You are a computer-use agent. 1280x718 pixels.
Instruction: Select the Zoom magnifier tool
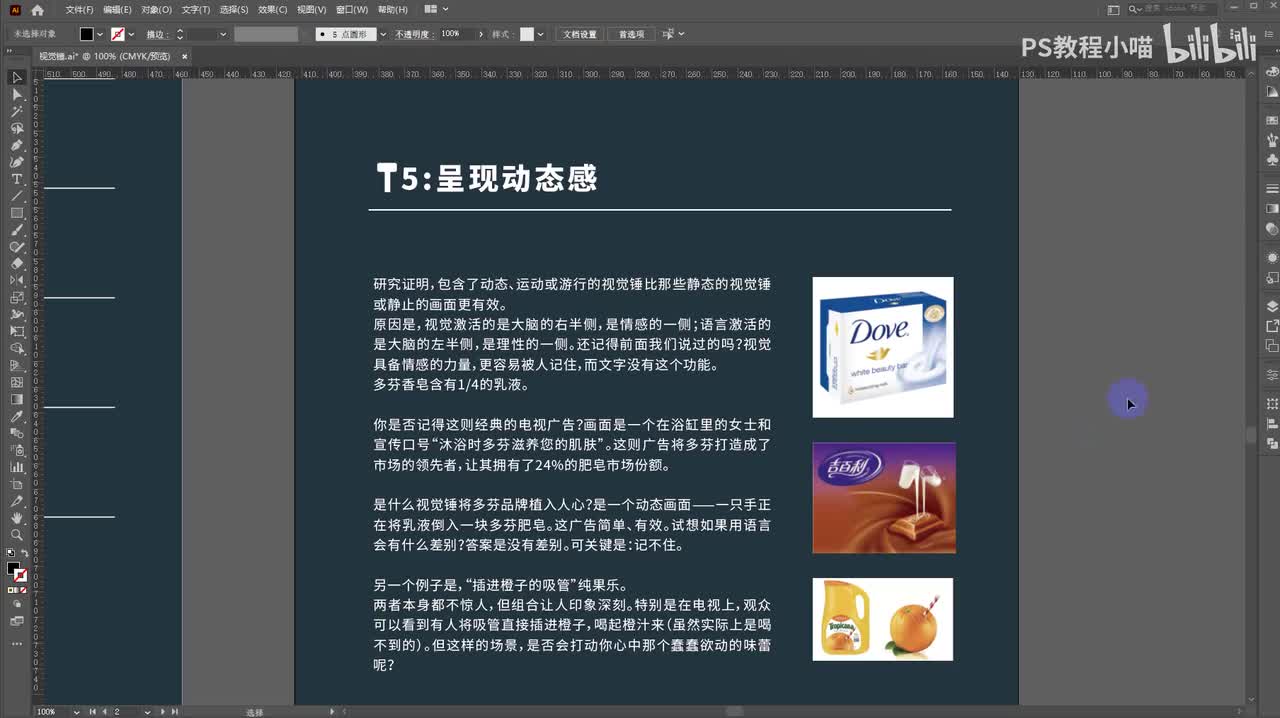(x=17, y=535)
